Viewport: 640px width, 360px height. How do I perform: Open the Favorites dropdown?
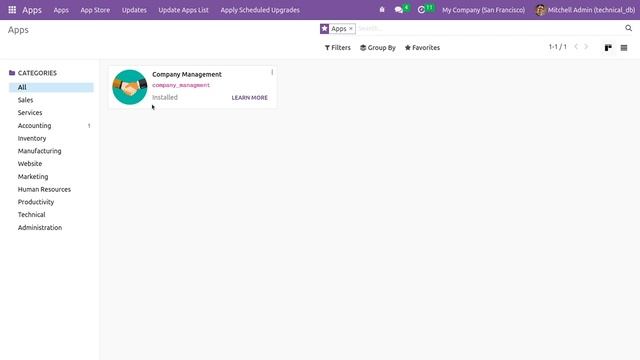point(422,48)
